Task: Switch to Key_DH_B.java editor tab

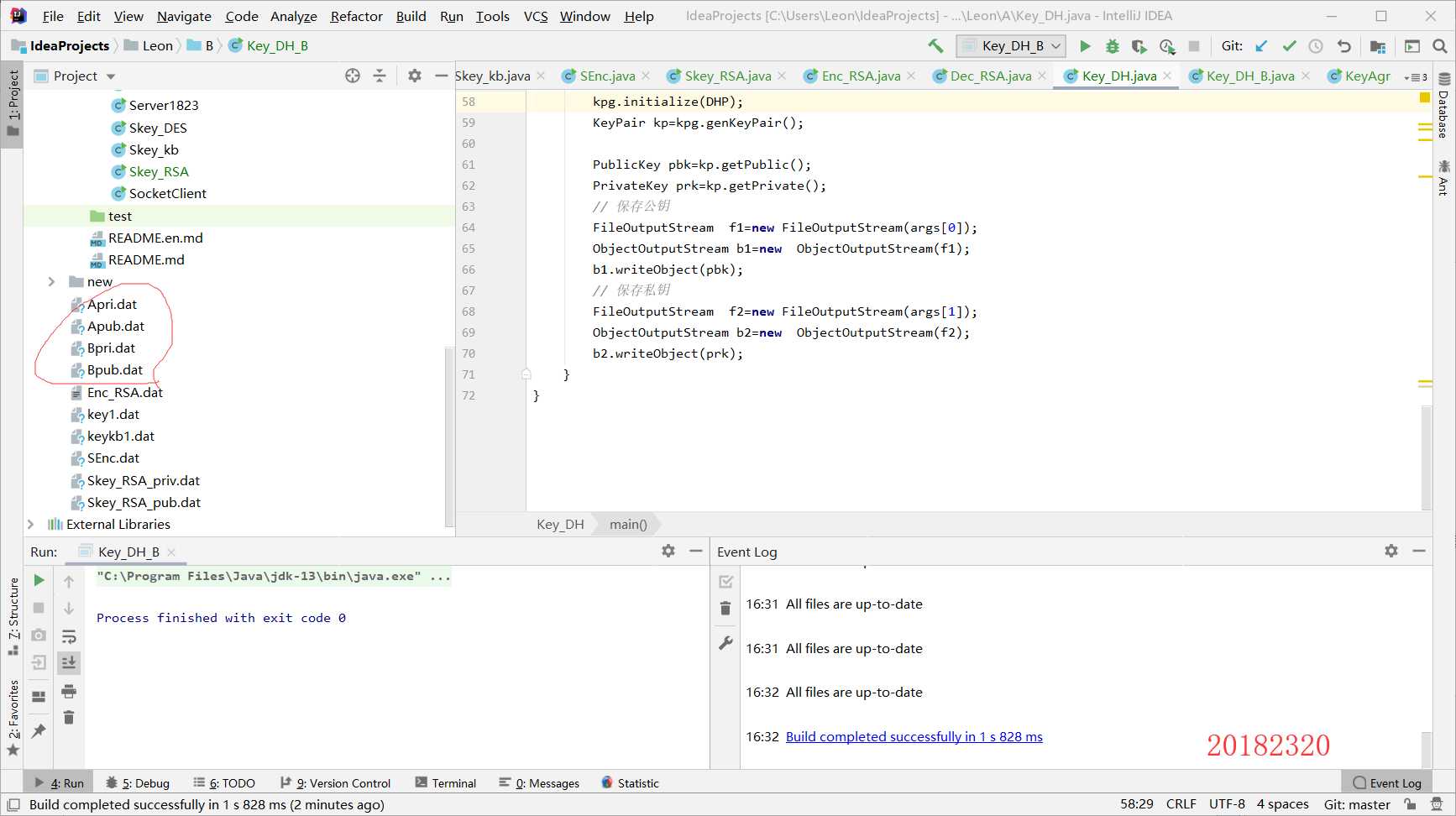Action: click(1249, 76)
